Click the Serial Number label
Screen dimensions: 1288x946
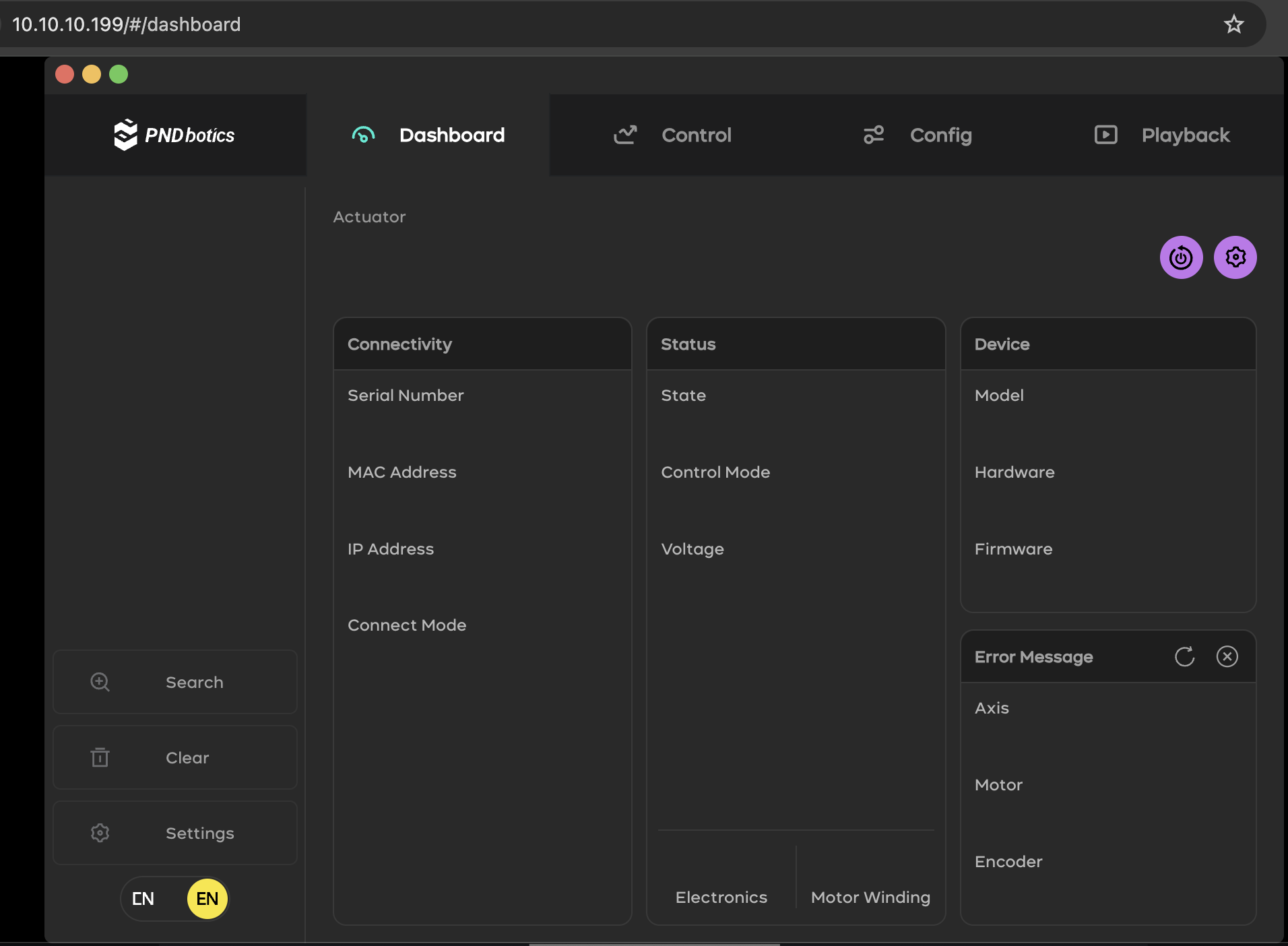click(x=406, y=396)
